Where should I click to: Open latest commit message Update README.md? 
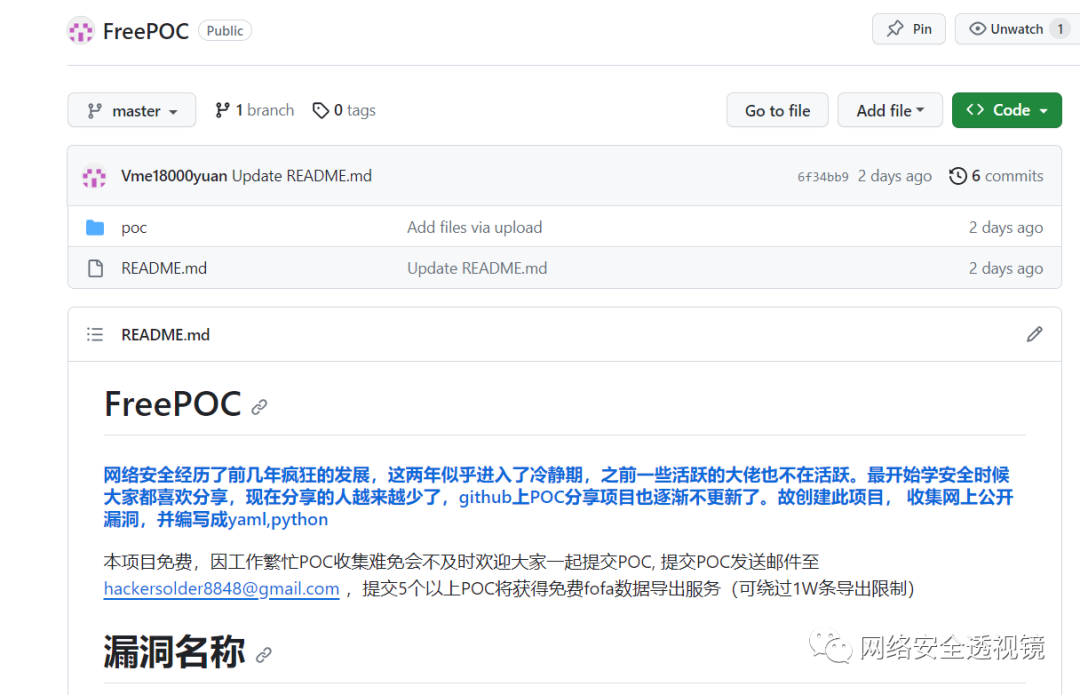pyautogui.click(x=302, y=176)
